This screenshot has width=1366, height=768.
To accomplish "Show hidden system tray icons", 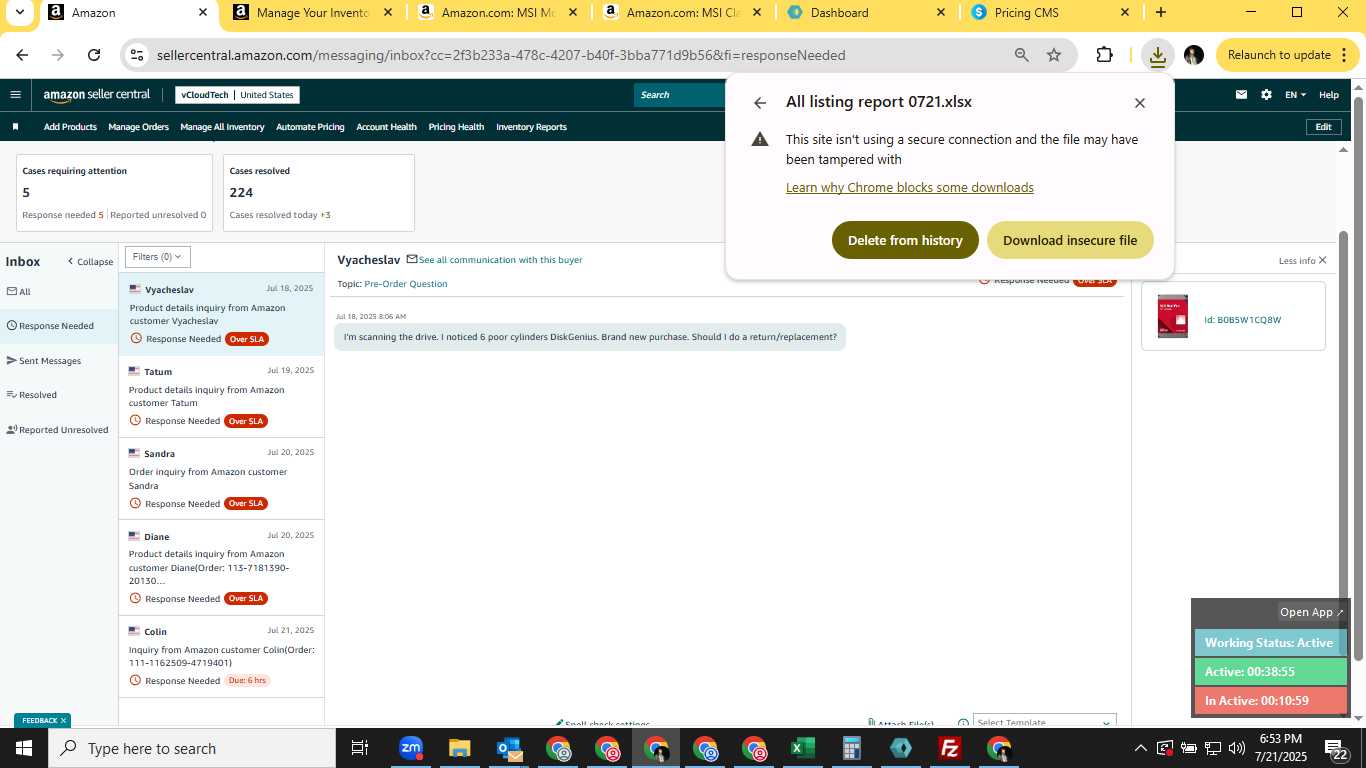I will click(1140, 748).
